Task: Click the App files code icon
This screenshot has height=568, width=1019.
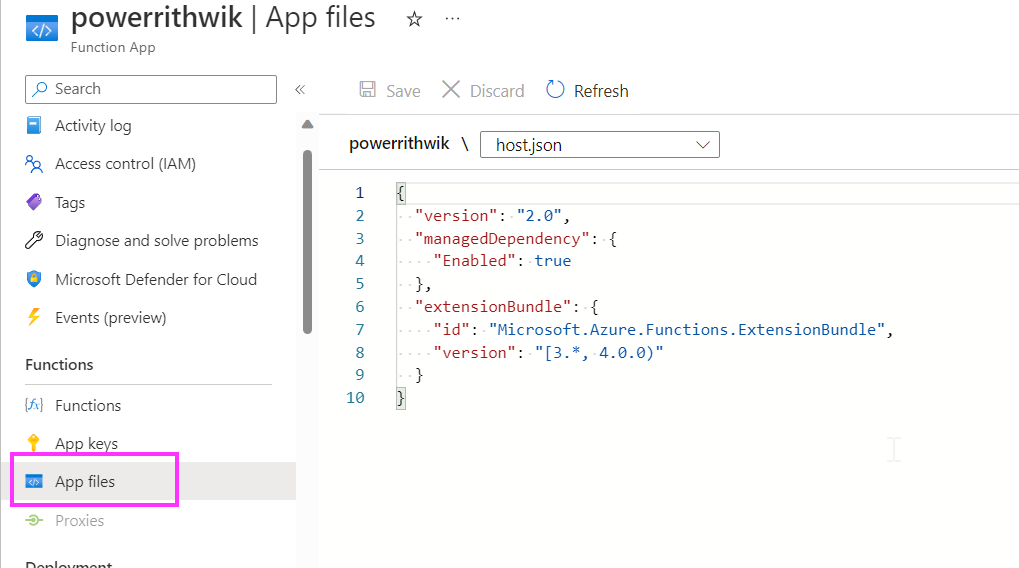Action: [x=34, y=482]
